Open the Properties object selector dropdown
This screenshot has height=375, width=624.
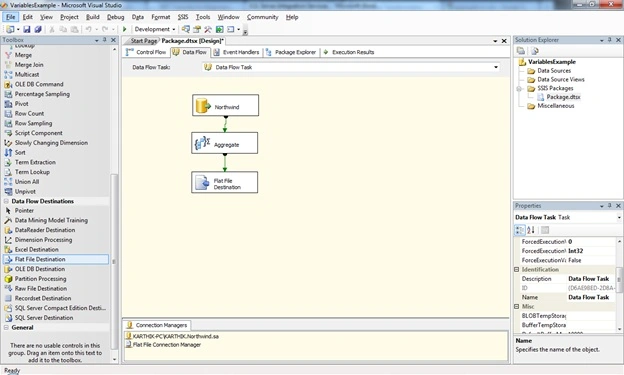click(619, 217)
